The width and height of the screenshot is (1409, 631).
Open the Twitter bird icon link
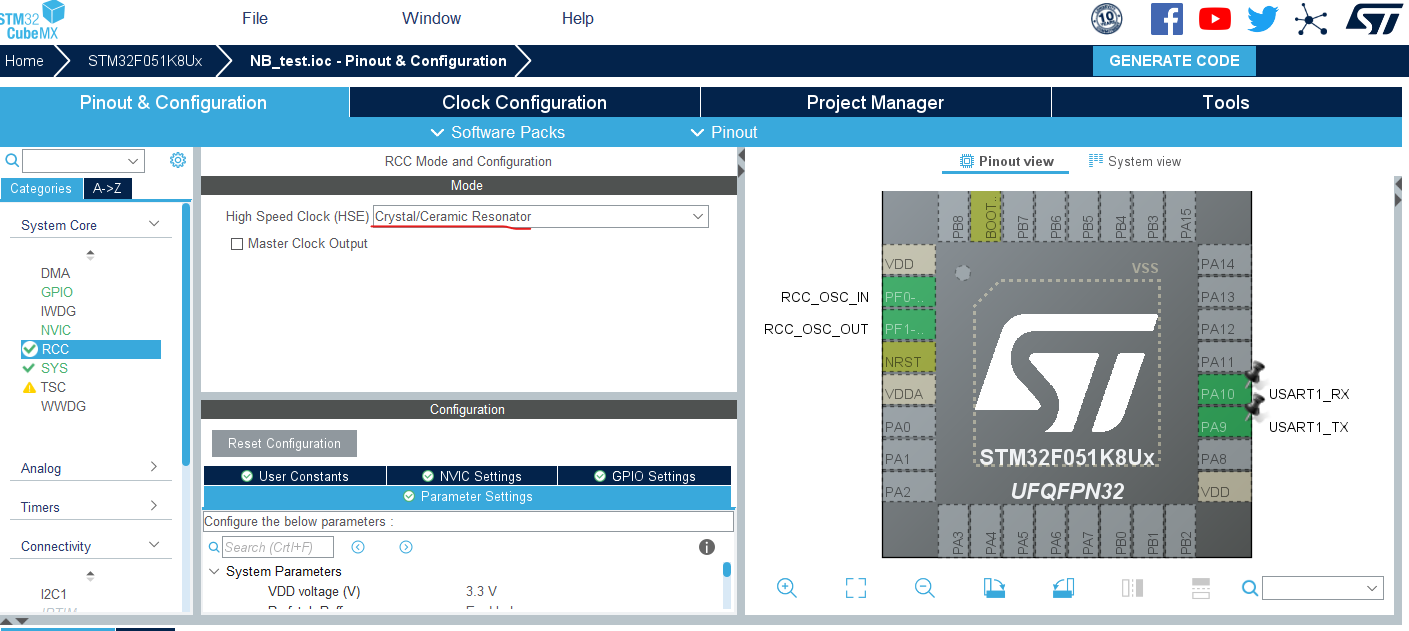(x=1263, y=18)
